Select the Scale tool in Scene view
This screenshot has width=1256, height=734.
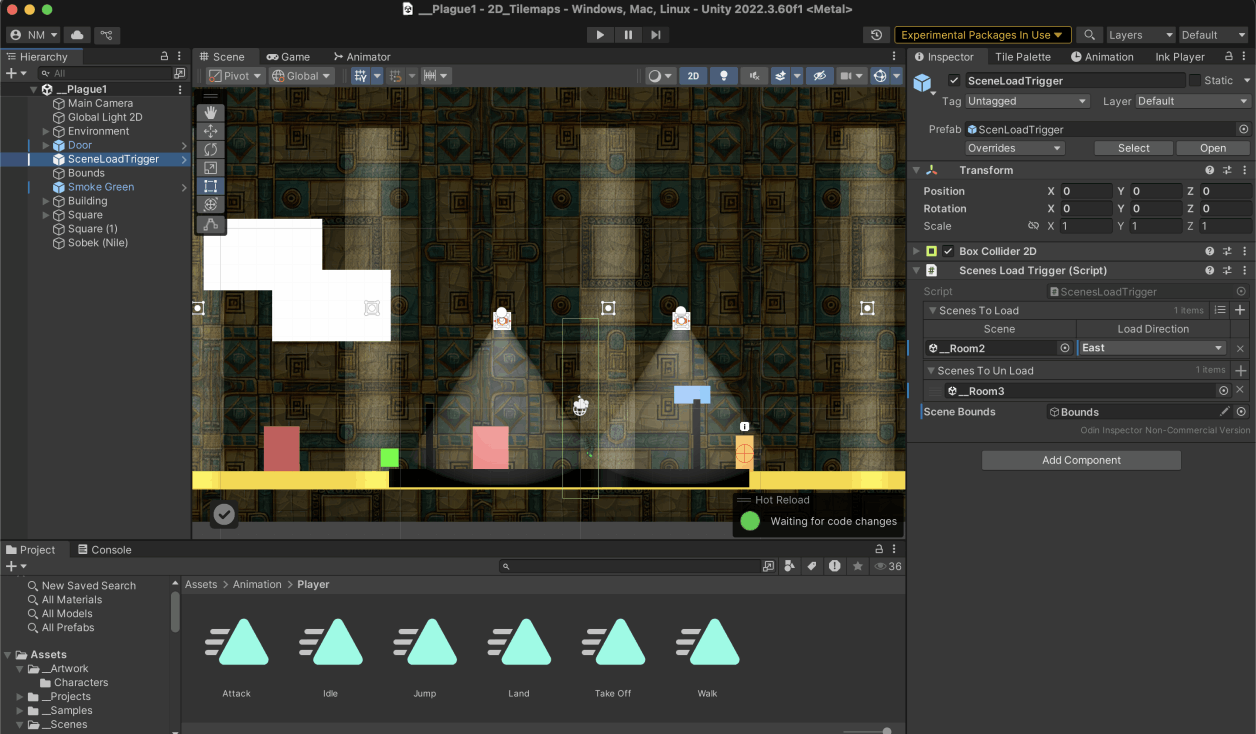click(x=211, y=168)
